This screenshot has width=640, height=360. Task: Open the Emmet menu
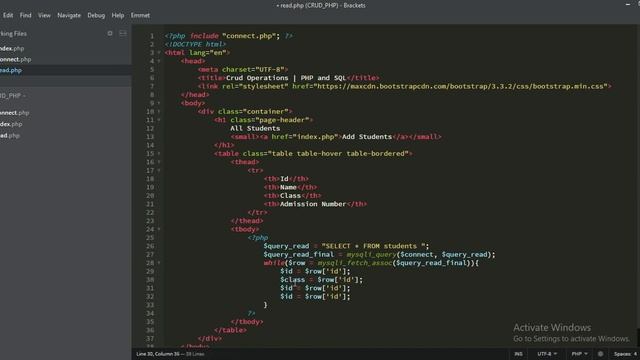pos(140,15)
